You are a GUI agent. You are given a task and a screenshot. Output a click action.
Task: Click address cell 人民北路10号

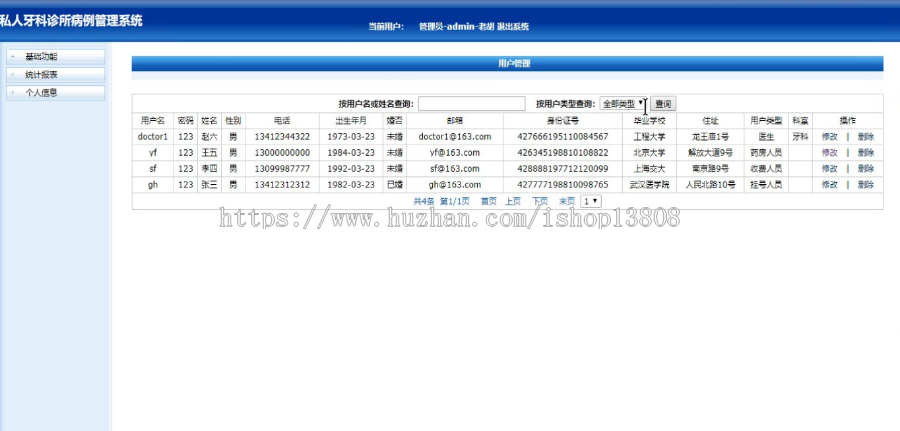click(x=710, y=185)
